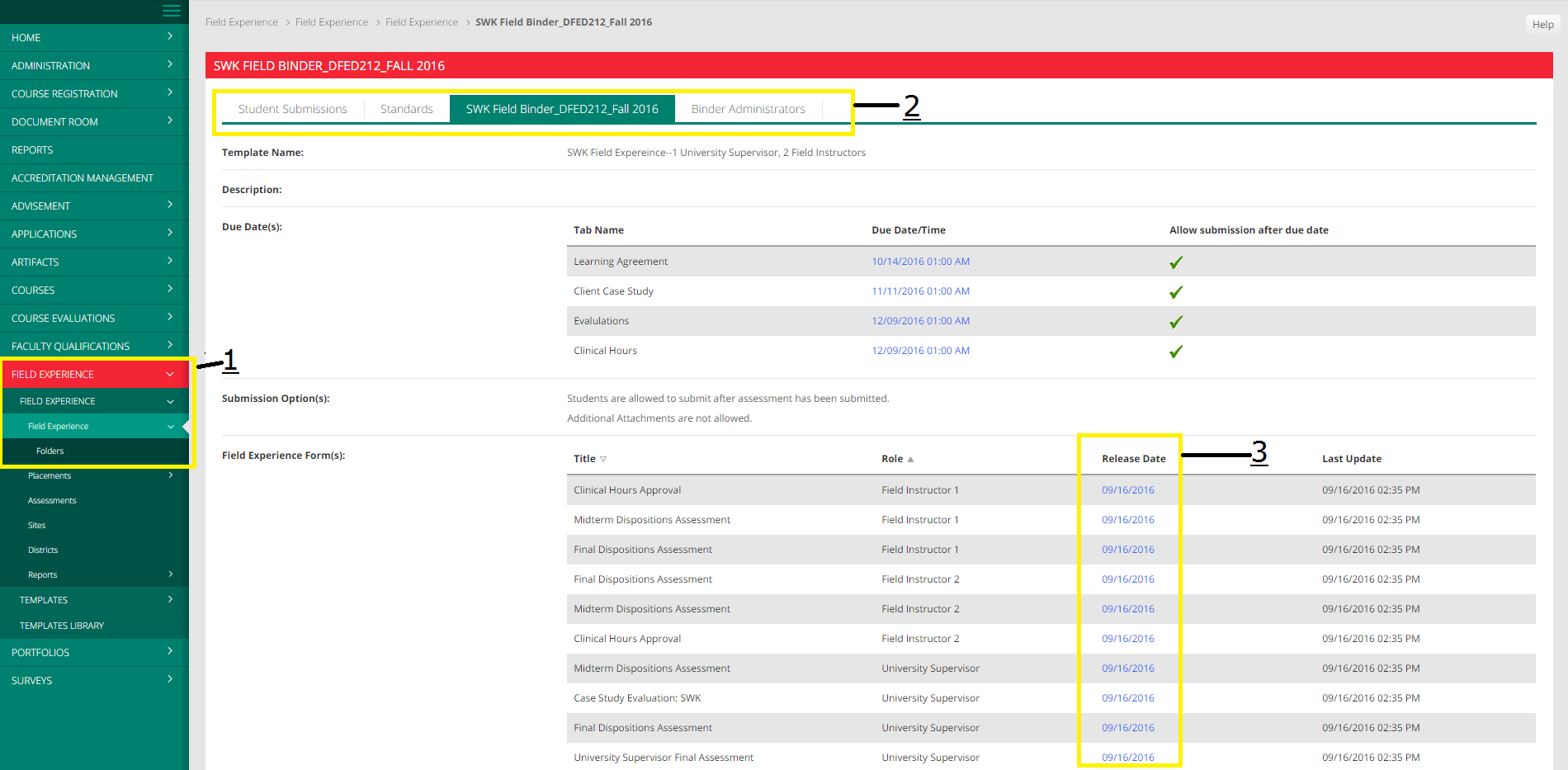Open the Student Submissions tab
The height and width of the screenshot is (770, 1568).
point(293,109)
